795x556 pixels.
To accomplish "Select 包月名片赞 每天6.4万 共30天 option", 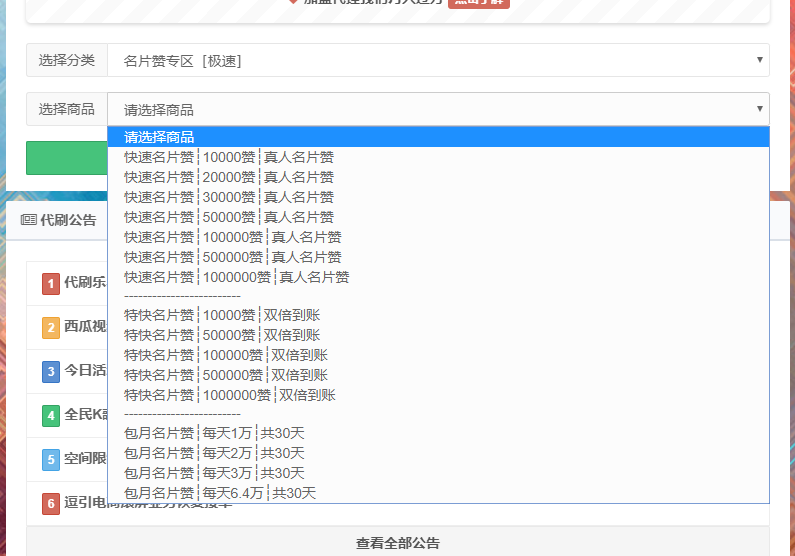I will 220,493.
